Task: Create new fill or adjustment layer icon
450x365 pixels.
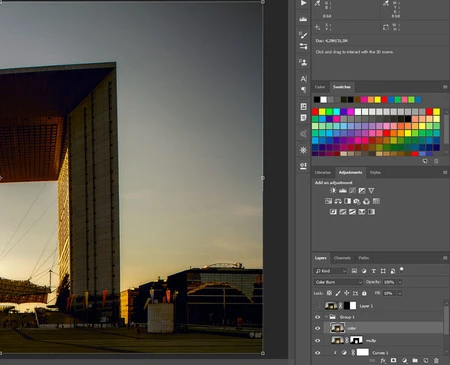Action: pos(404,360)
